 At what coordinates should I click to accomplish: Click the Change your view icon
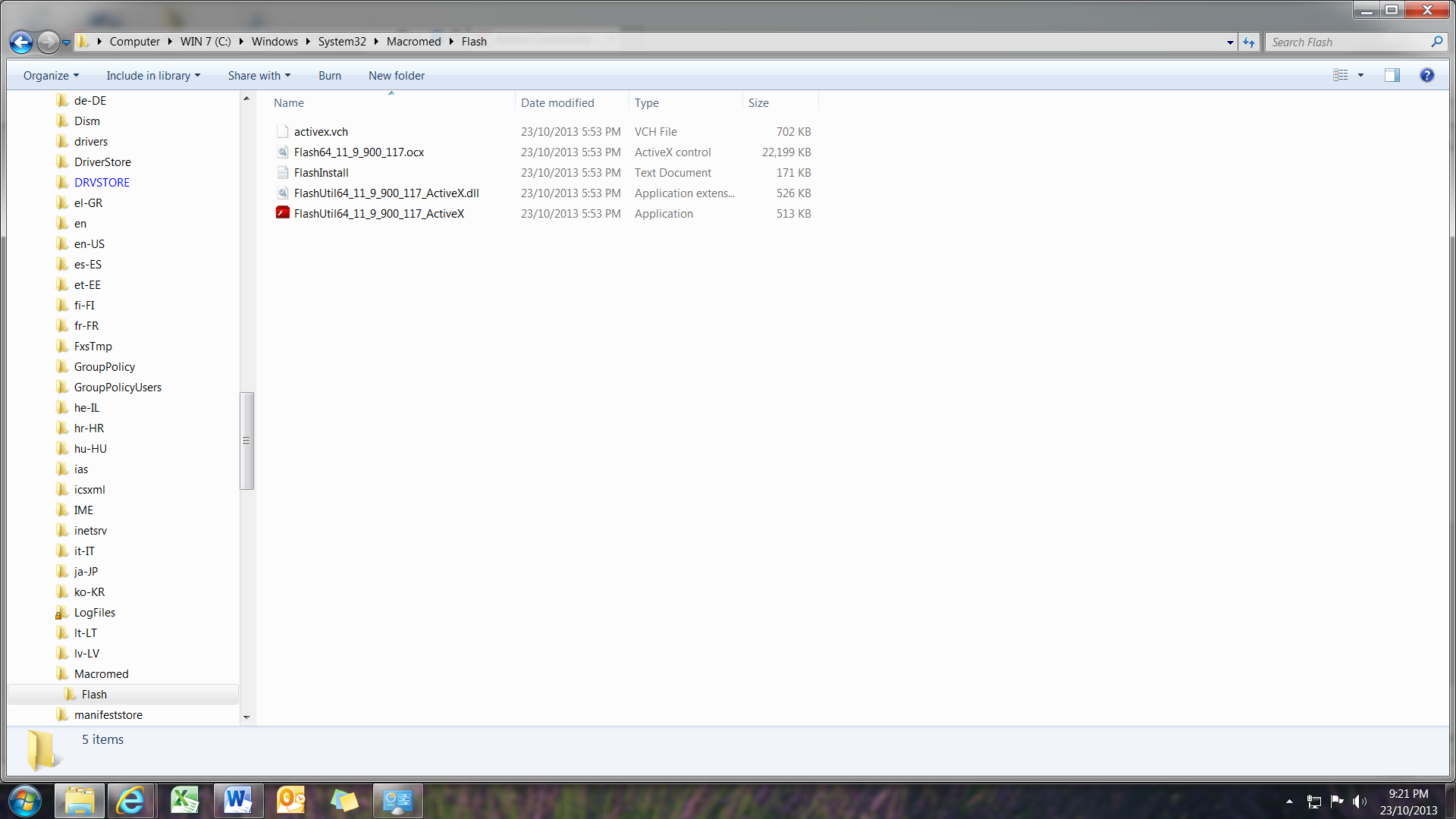pyautogui.click(x=1342, y=75)
